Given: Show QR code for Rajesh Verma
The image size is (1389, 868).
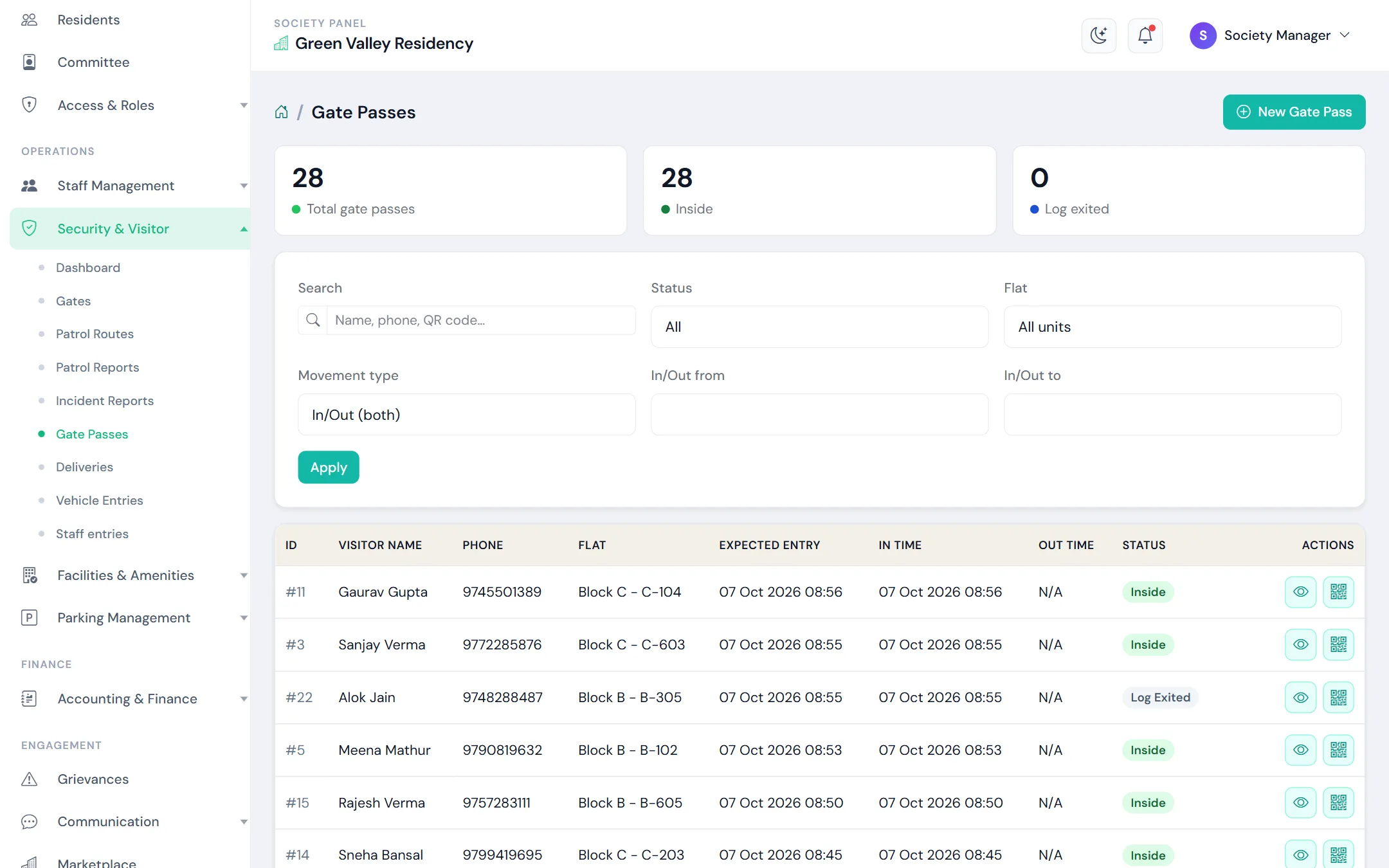Looking at the screenshot, I should [1338, 803].
